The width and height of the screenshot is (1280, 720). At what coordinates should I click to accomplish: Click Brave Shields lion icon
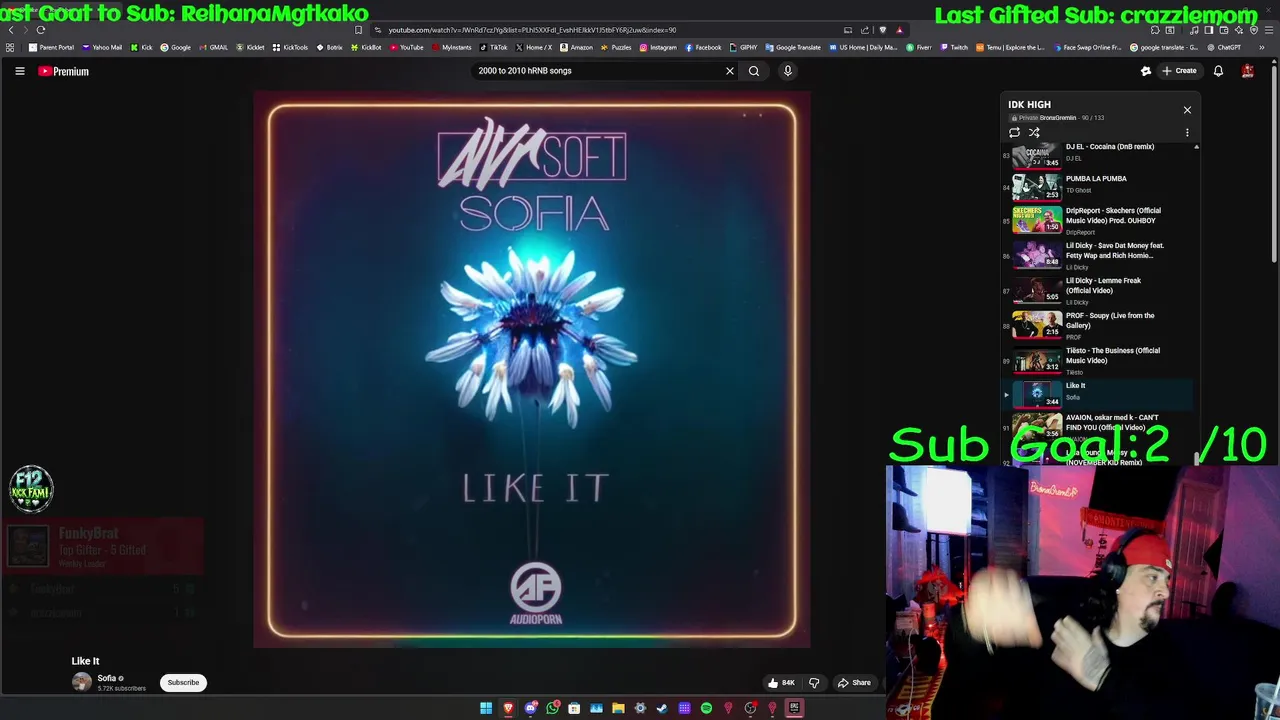882,30
